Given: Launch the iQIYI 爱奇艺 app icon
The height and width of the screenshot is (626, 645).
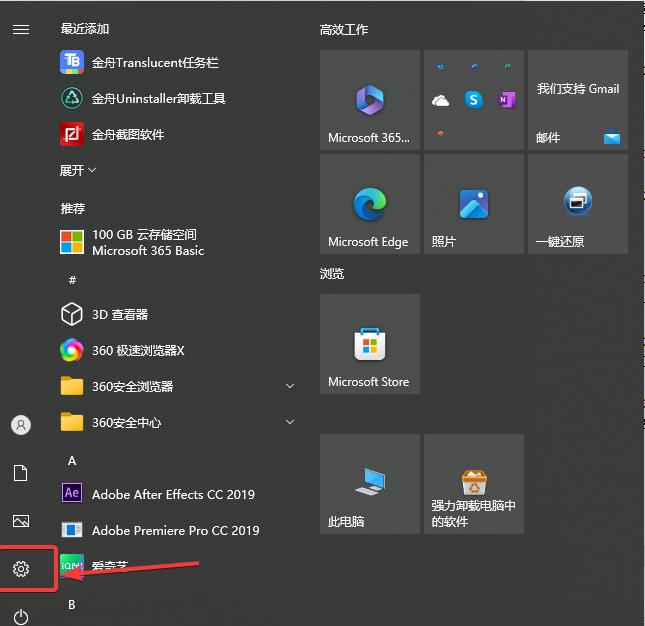Looking at the screenshot, I should pos(72,566).
